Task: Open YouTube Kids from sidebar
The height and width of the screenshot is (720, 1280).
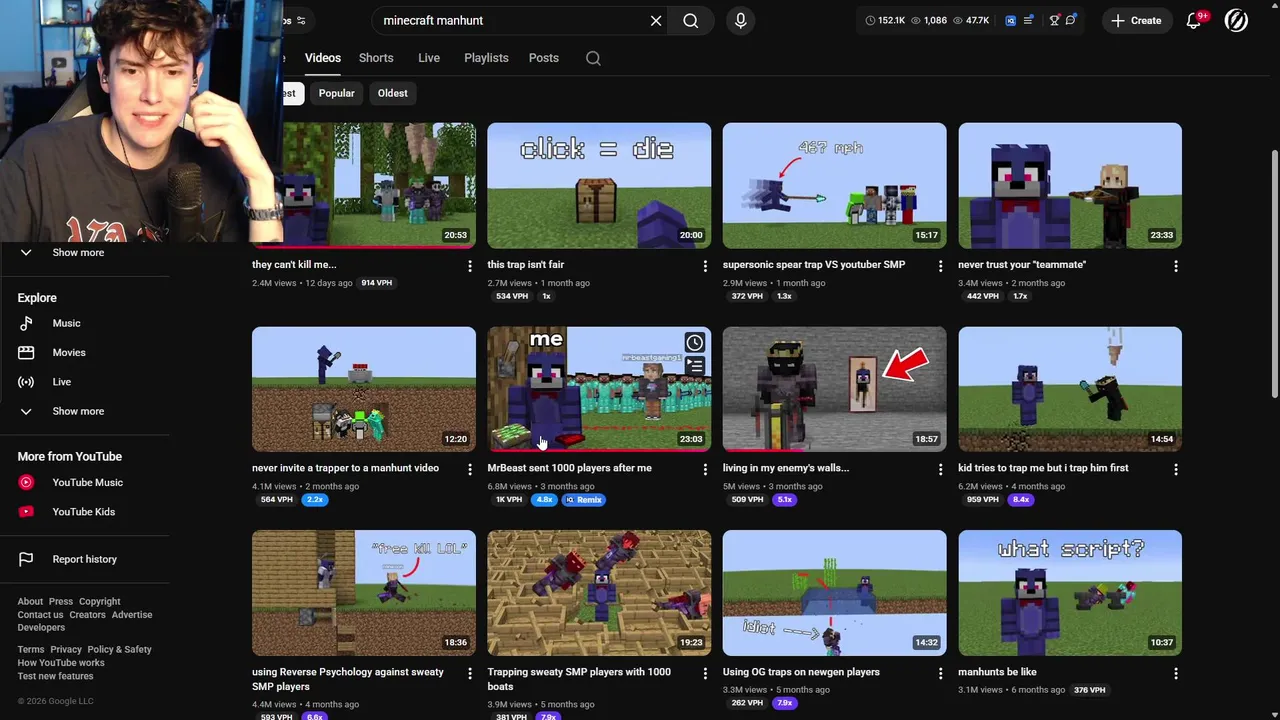Action: click(x=84, y=512)
